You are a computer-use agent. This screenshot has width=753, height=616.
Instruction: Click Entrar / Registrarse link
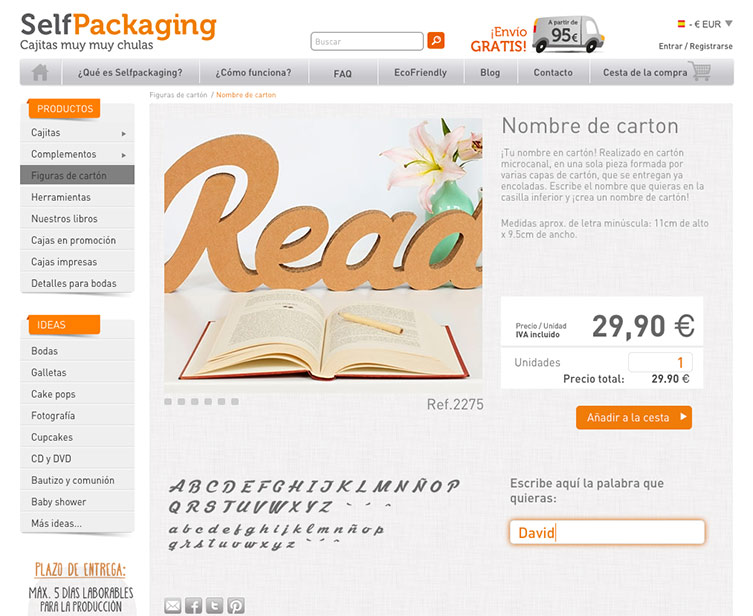[695, 46]
